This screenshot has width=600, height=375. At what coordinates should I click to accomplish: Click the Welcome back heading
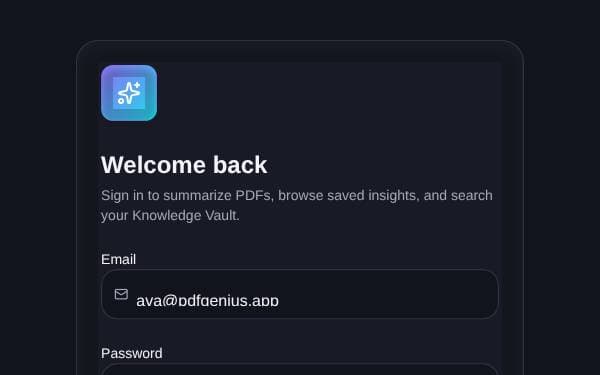click(184, 165)
